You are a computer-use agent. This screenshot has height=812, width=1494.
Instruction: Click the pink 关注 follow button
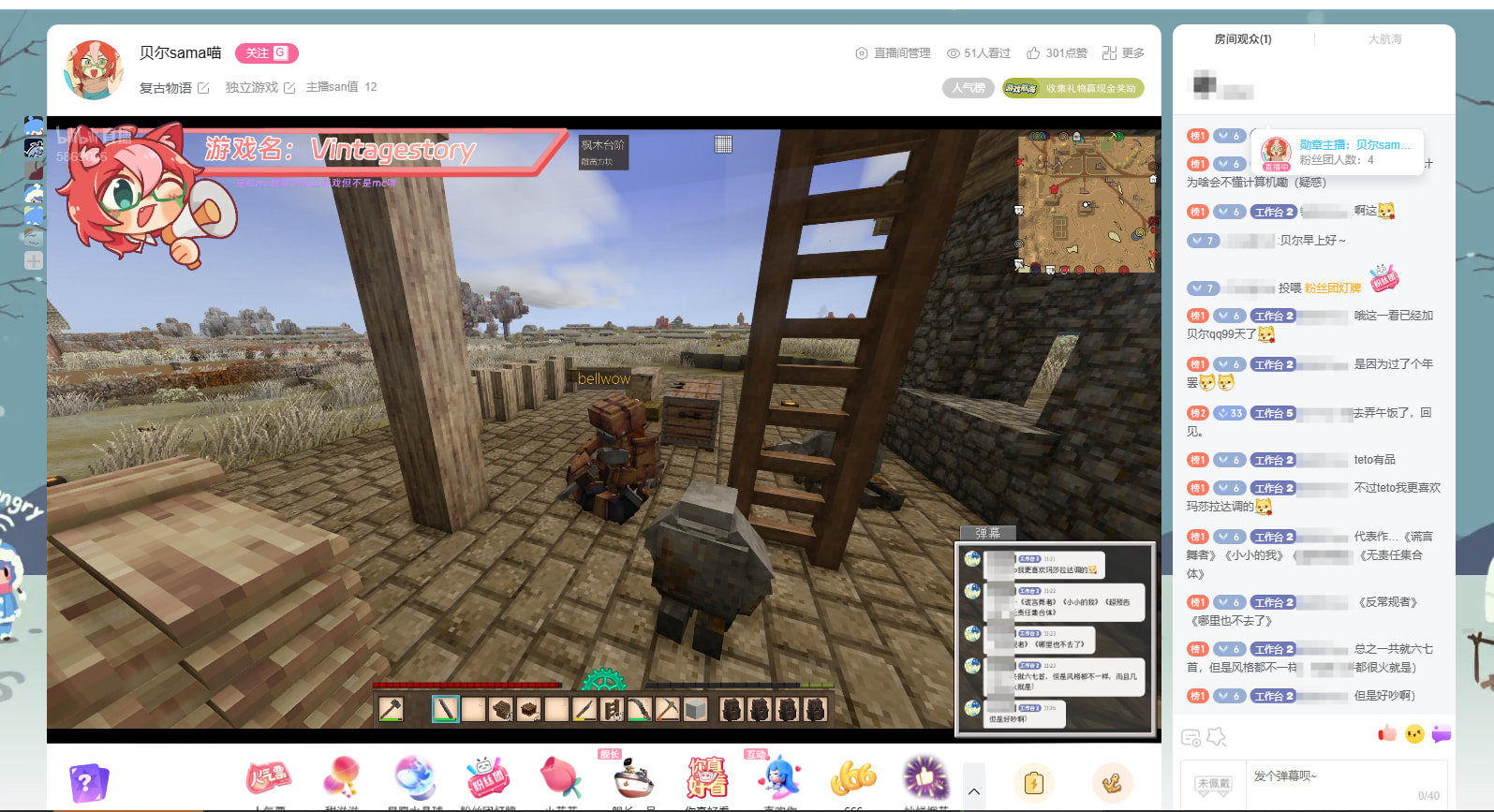click(266, 53)
